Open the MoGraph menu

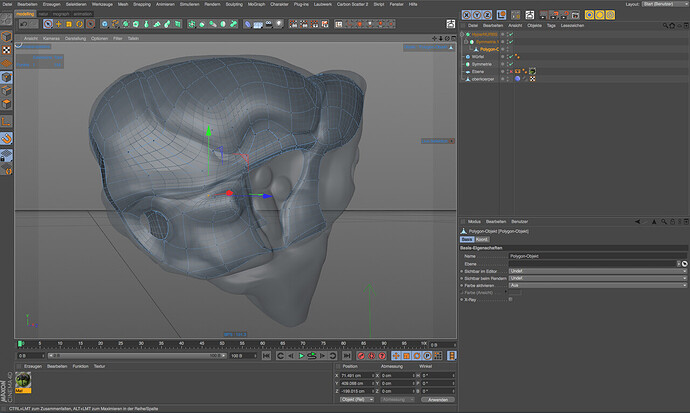point(256,4)
